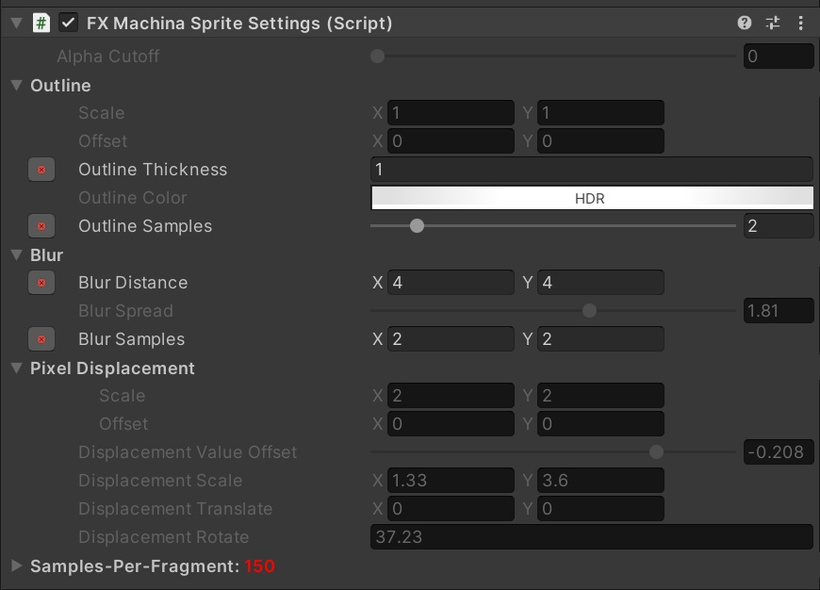Collapse the FX Machina component foldout arrow
Viewport: 820px width, 590px height.
pyautogui.click(x=16, y=23)
